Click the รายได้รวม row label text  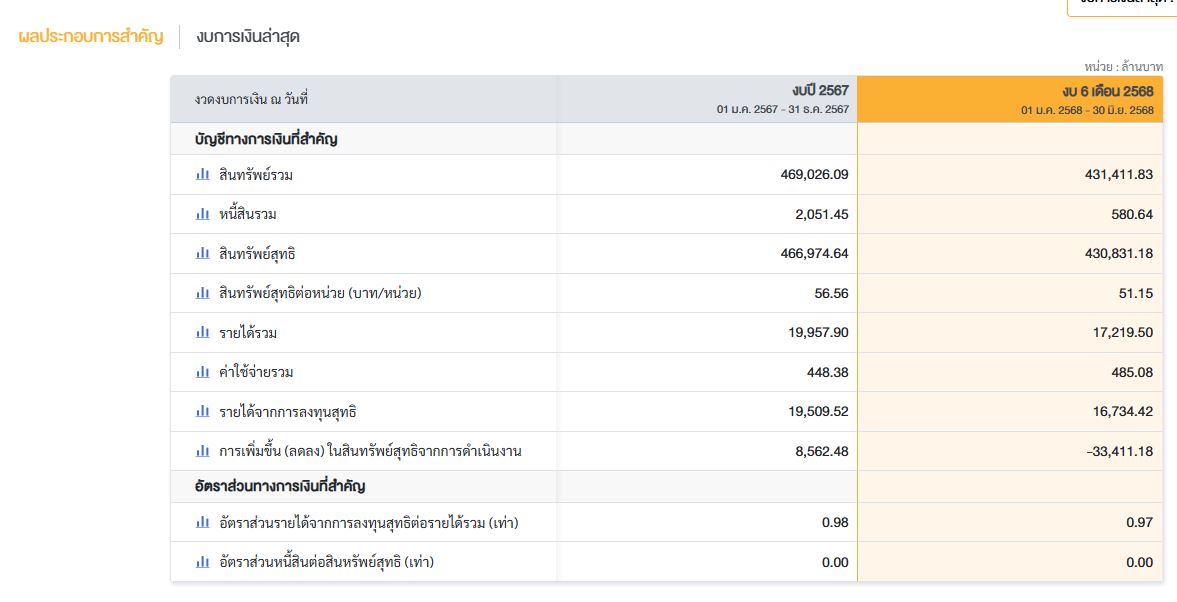248,333
